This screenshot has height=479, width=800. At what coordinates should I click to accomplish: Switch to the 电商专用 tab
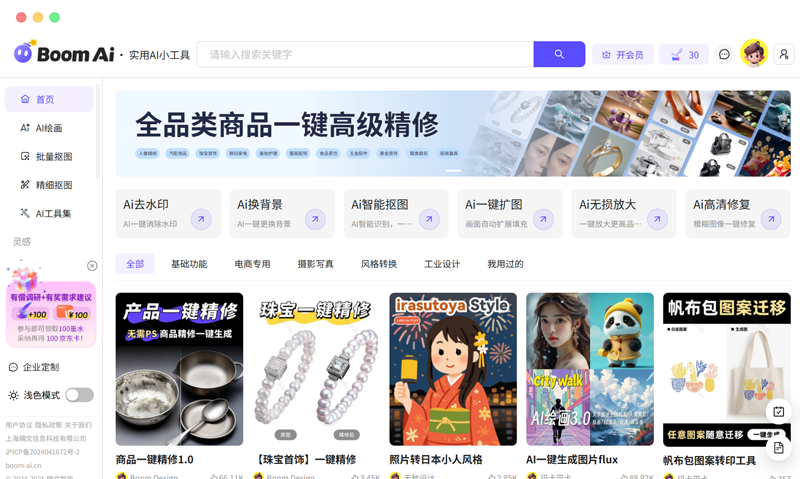point(253,264)
